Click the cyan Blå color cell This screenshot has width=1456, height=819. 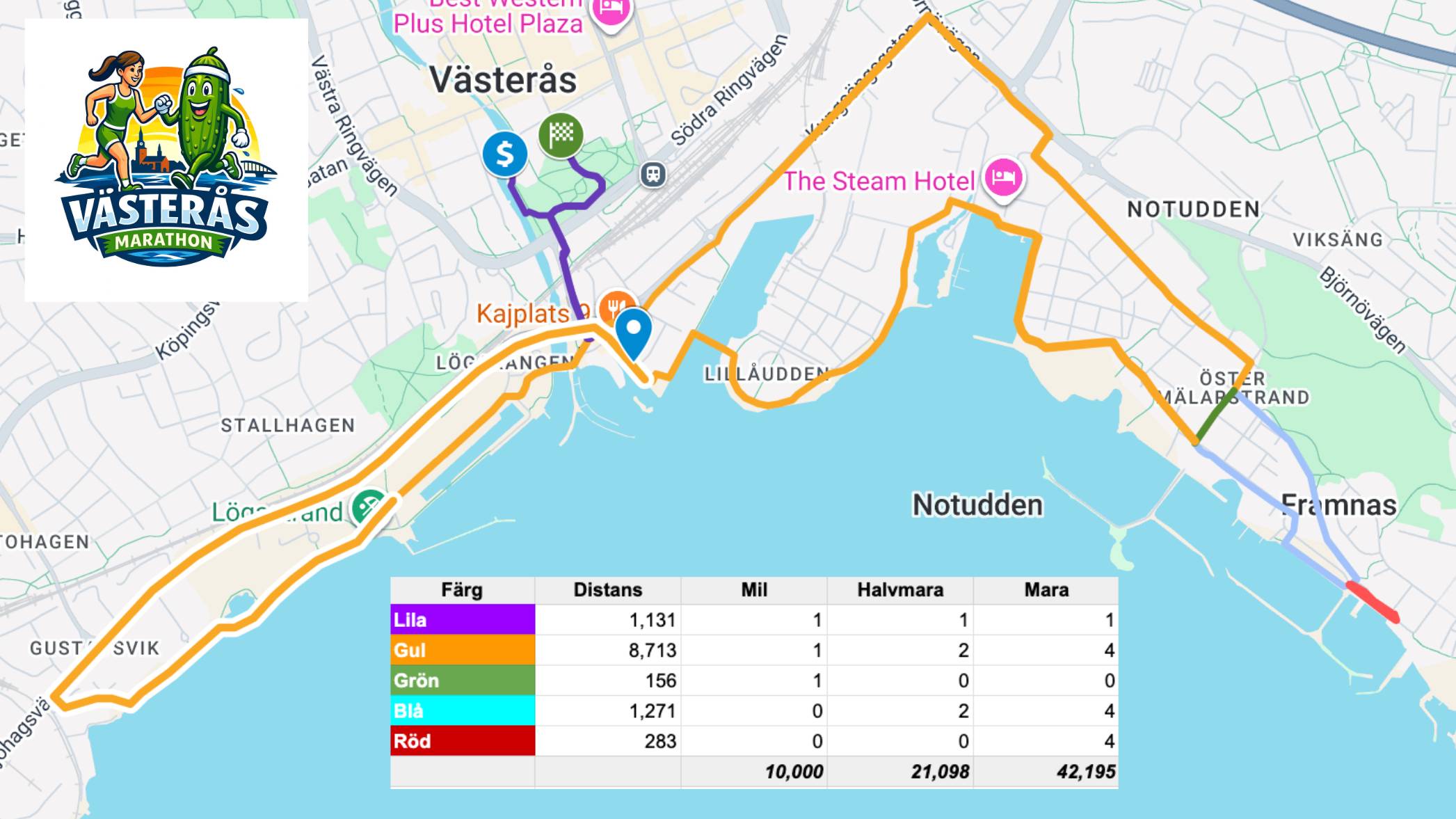pyautogui.click(x=463, y=710)
